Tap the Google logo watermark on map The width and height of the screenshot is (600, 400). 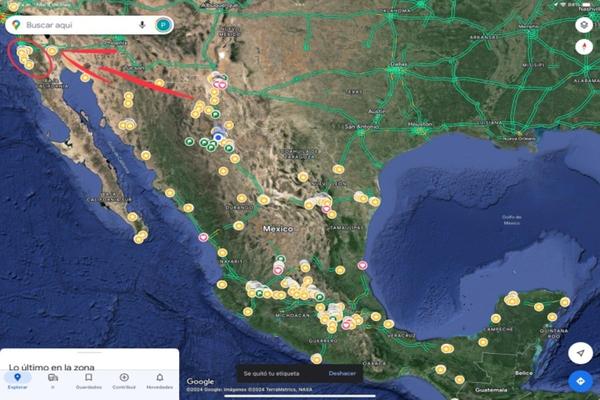(200, 381)
